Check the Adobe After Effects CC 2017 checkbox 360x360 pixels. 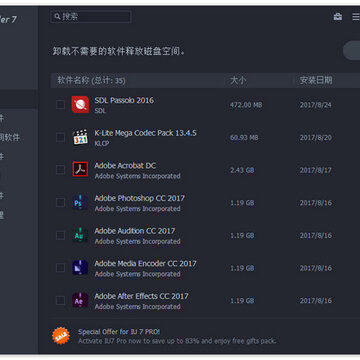click(60, 300)
